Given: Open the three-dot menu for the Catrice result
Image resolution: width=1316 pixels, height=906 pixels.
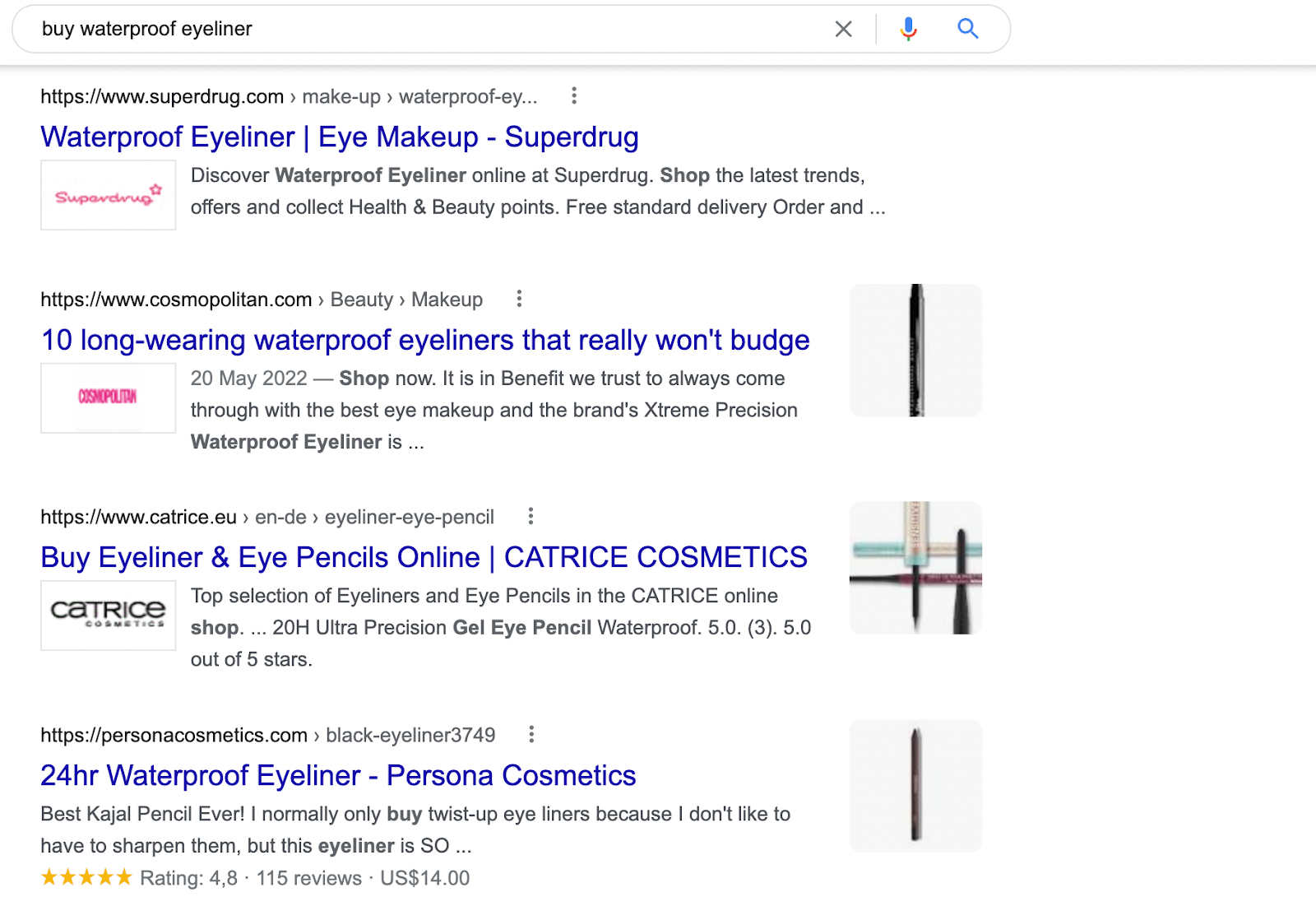Looking at the screenshot, I should click(531, 516).
